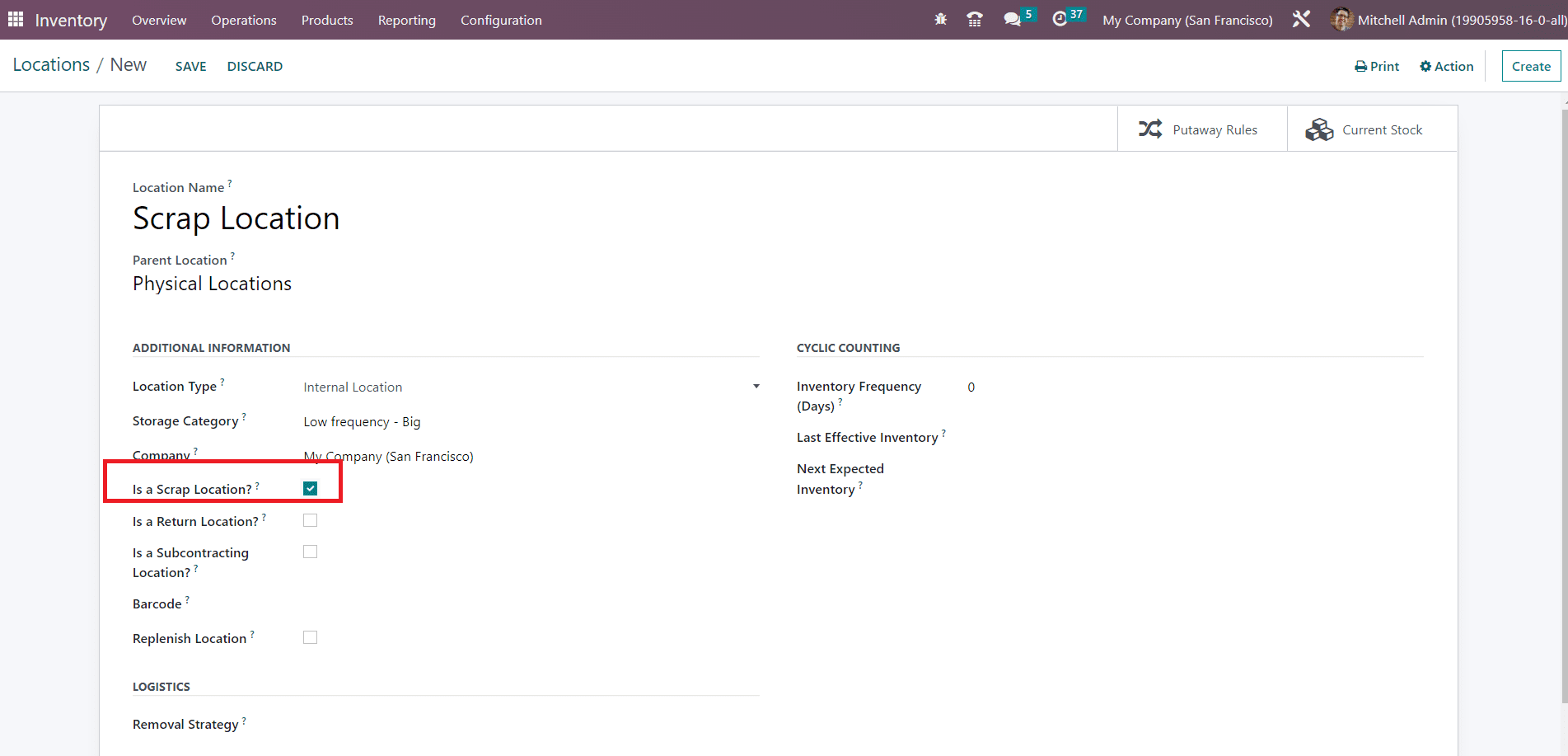Open the VoIP phone icon
The image size is (1568, 756).
point(975,20)
